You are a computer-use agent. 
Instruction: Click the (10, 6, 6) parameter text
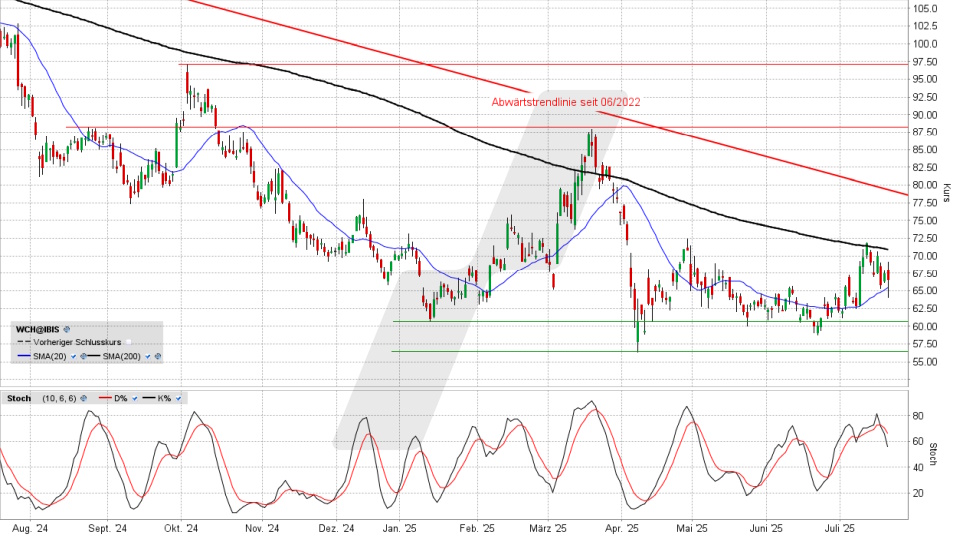pyautogui.click(x=59, y=398)
